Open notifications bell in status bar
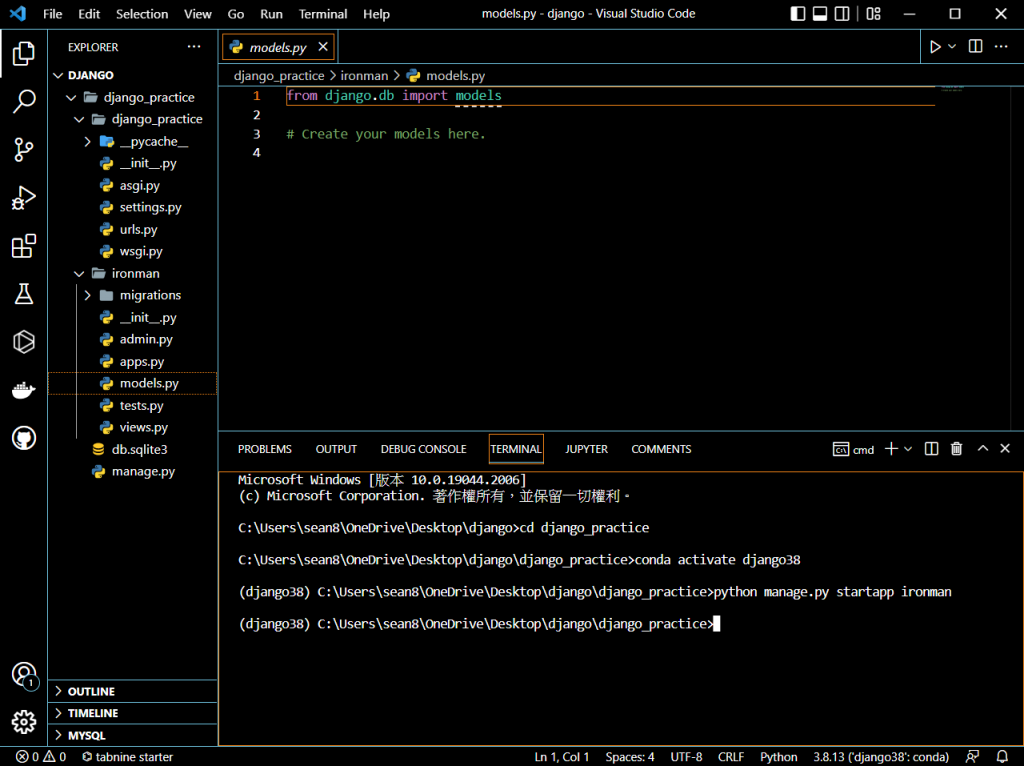This screenshot has width=1024, height=766. 1002,756
